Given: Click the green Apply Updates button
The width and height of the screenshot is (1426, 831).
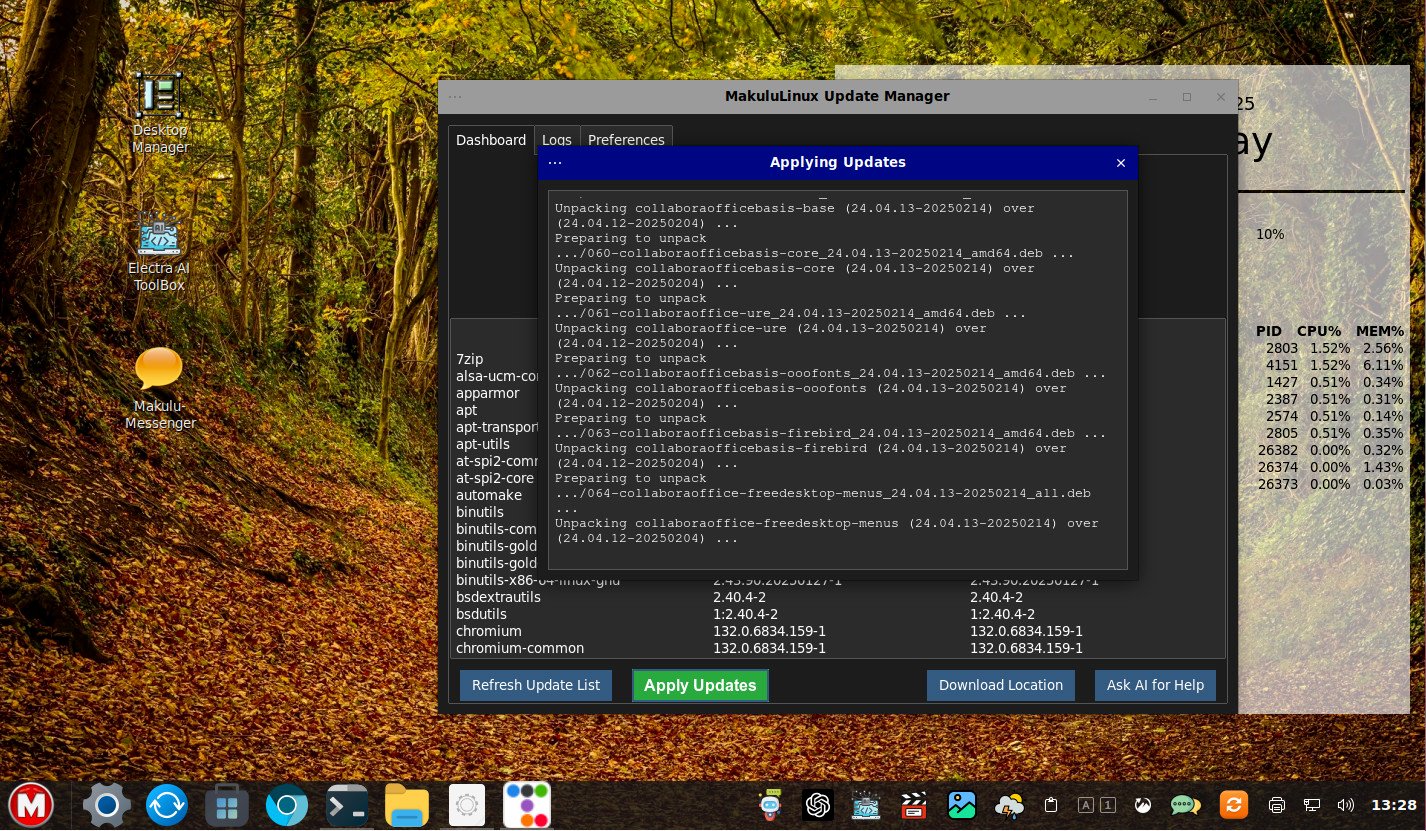Looking at the screenshot, I should click(700, 685).
